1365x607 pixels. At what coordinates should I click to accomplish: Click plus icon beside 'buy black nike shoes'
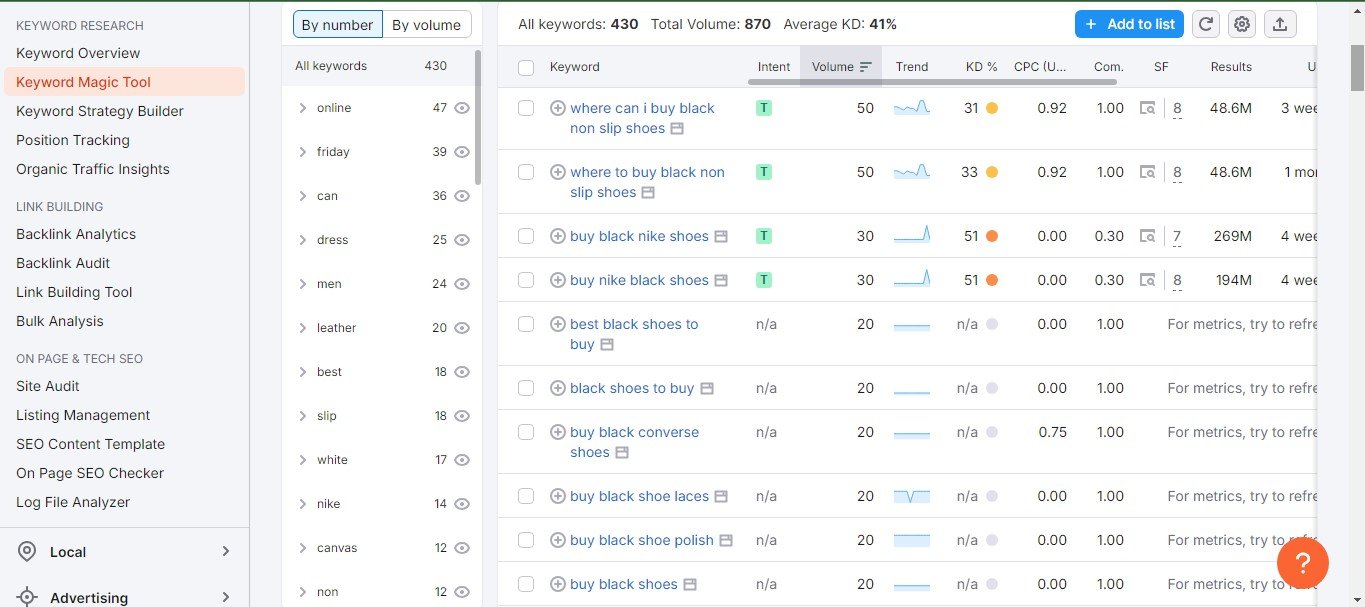558,236
